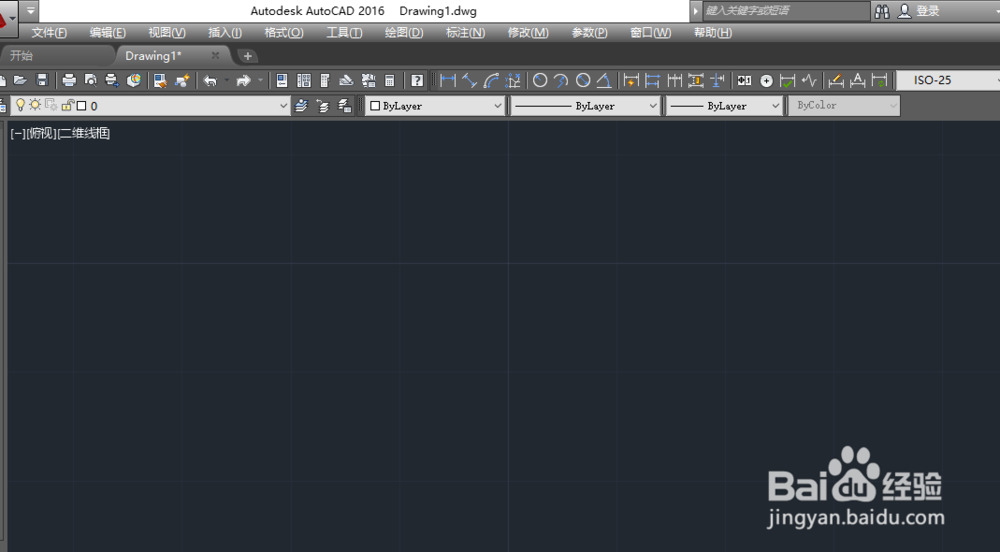The width and height of the screenshot is (1000, 552).
Task: Open Plot Preview from the standard toolbar
Action: click(x=91, y=80)
